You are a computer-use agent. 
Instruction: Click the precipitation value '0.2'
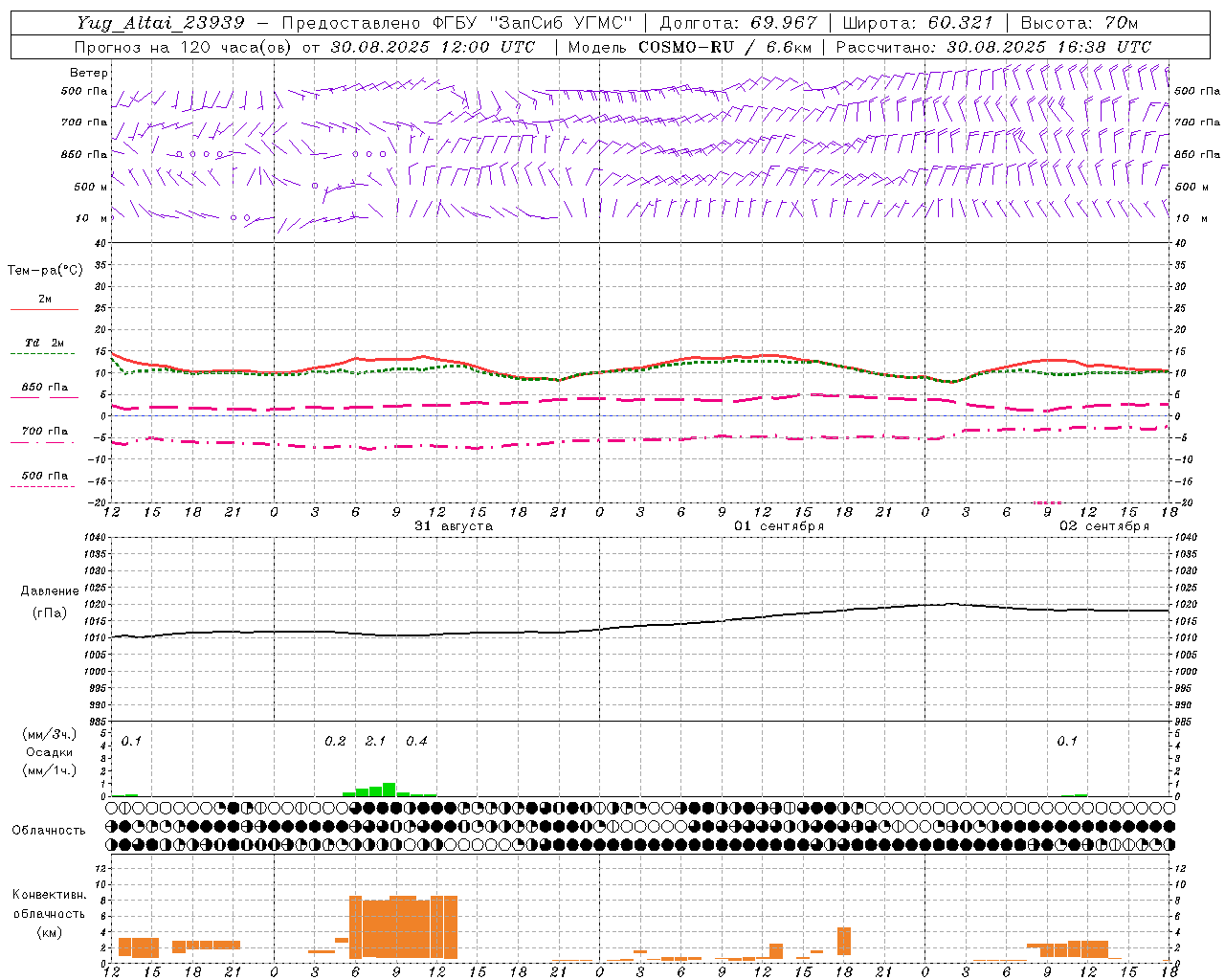pyautogui.click(x=335, y=741)
